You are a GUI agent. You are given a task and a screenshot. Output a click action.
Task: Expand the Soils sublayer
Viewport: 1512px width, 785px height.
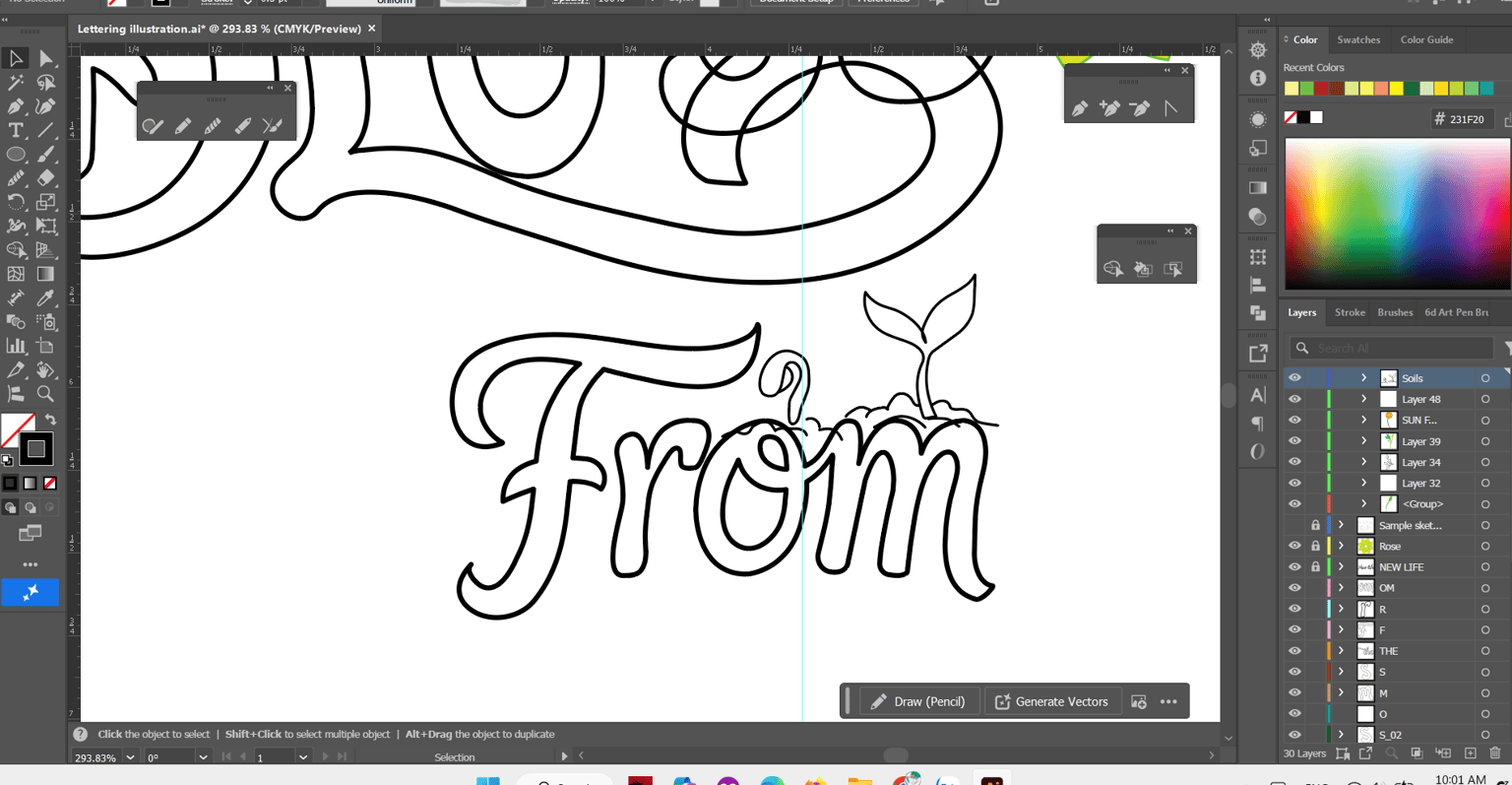coord(1364,378)
